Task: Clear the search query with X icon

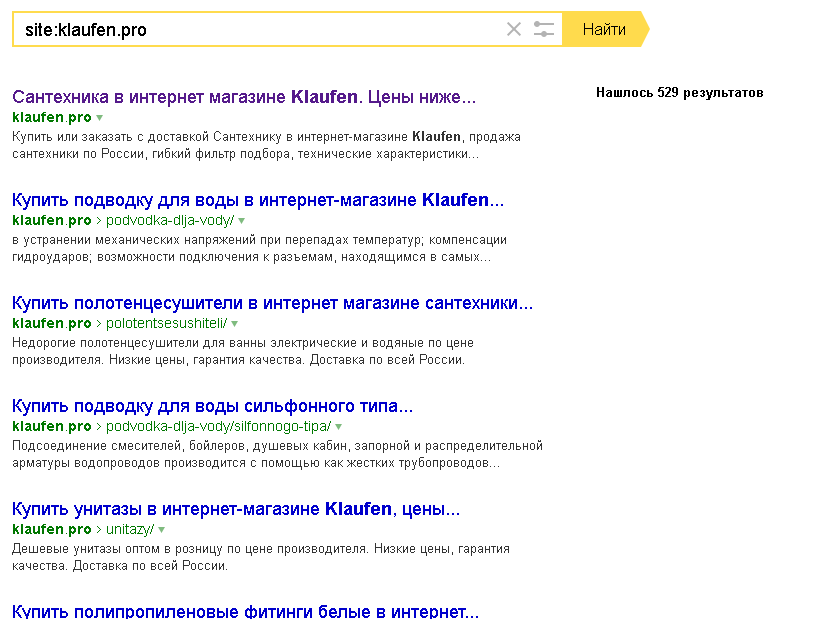Action: [514, 30]
